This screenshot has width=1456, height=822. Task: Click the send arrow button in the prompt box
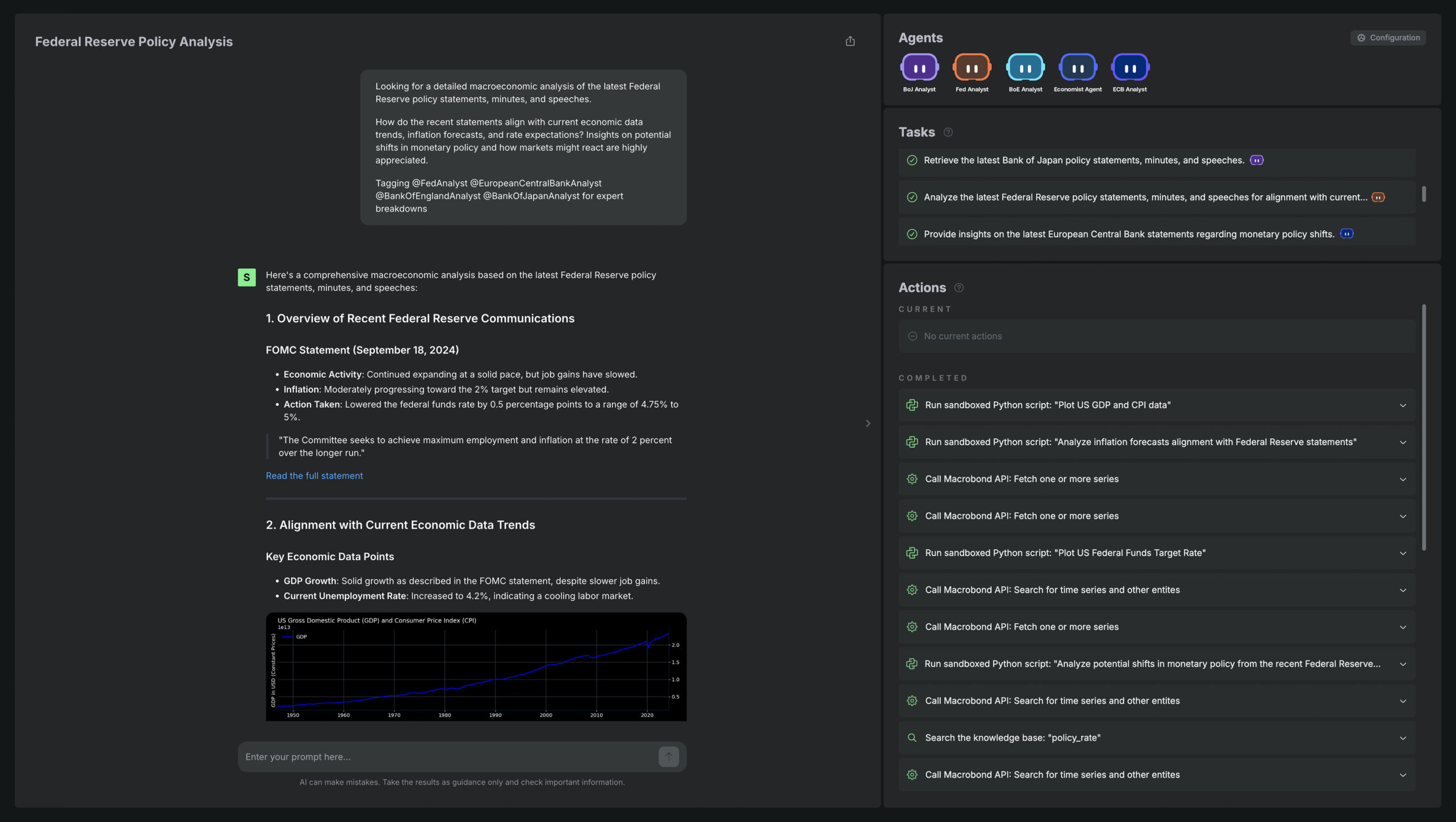[x=668, y=757]
